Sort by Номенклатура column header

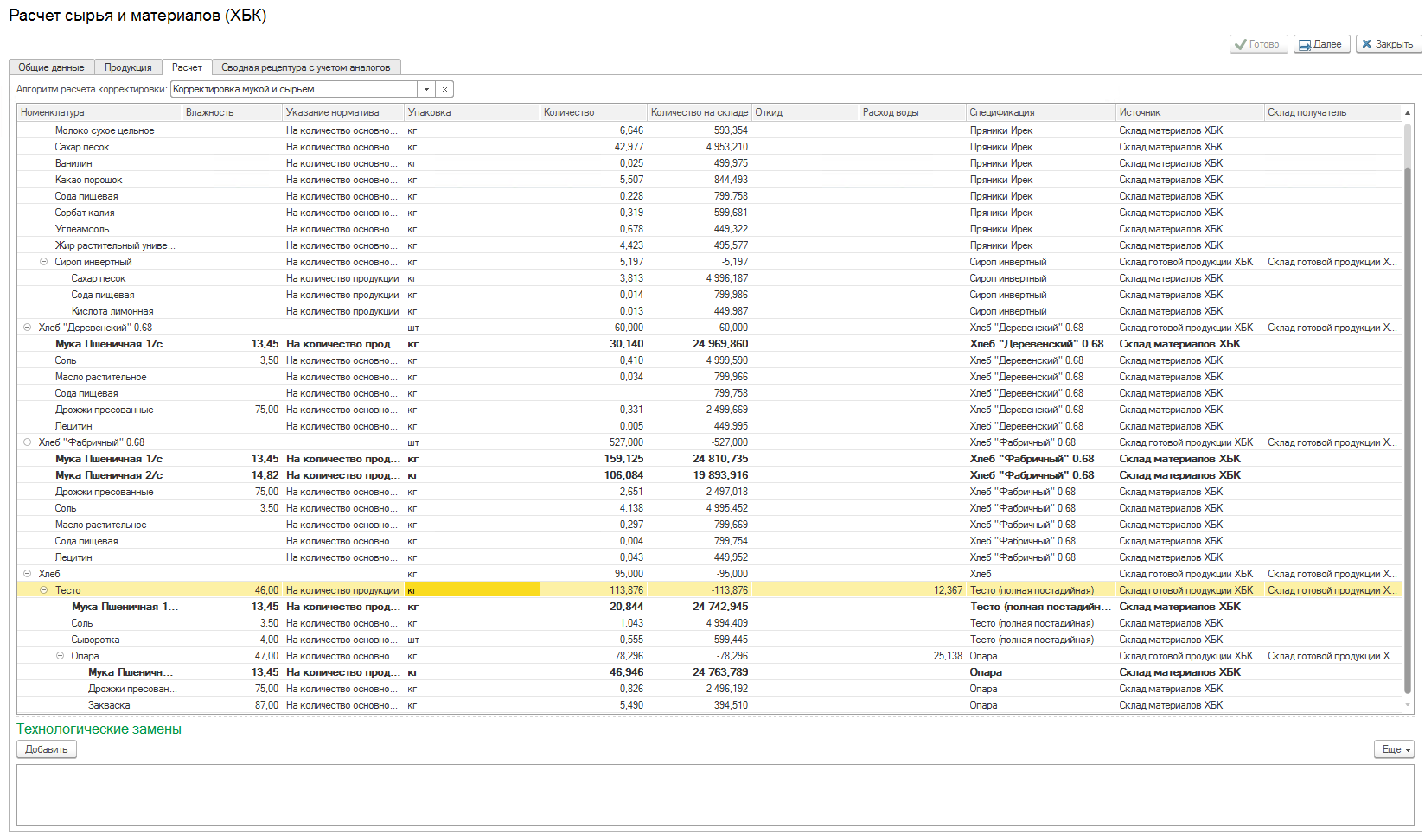tap(99, 112)
